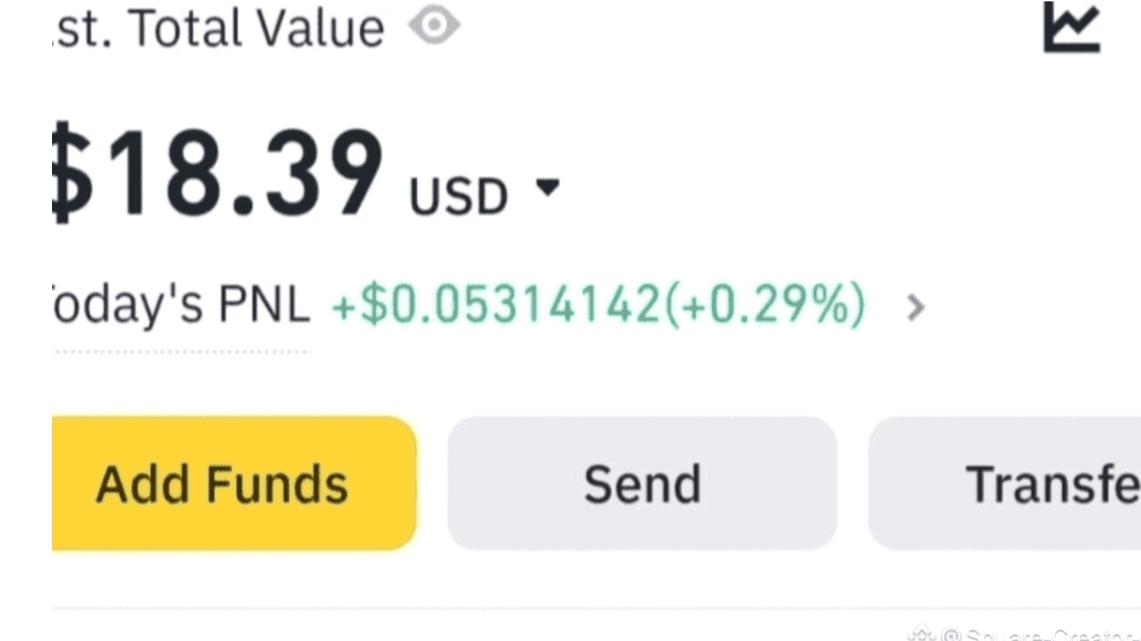Expand the USD currency dropdown arrow
This screenshot has width=1141, height=641.
coord(548,188)
